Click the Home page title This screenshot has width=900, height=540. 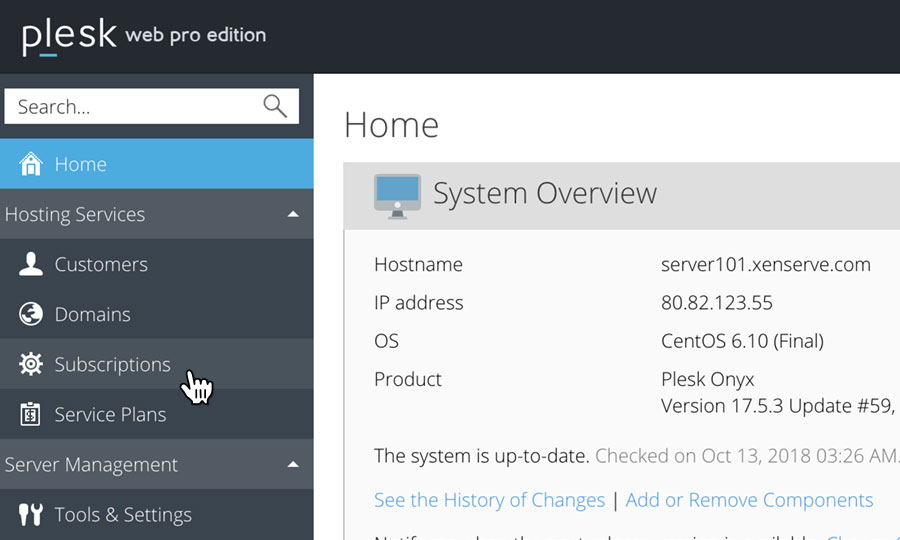coord(391,125)
